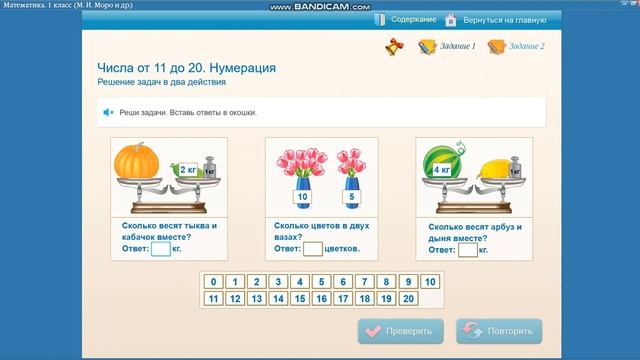Click the Задание 1 notebook icon
640x360 pixels.
[x=427, y=47]
